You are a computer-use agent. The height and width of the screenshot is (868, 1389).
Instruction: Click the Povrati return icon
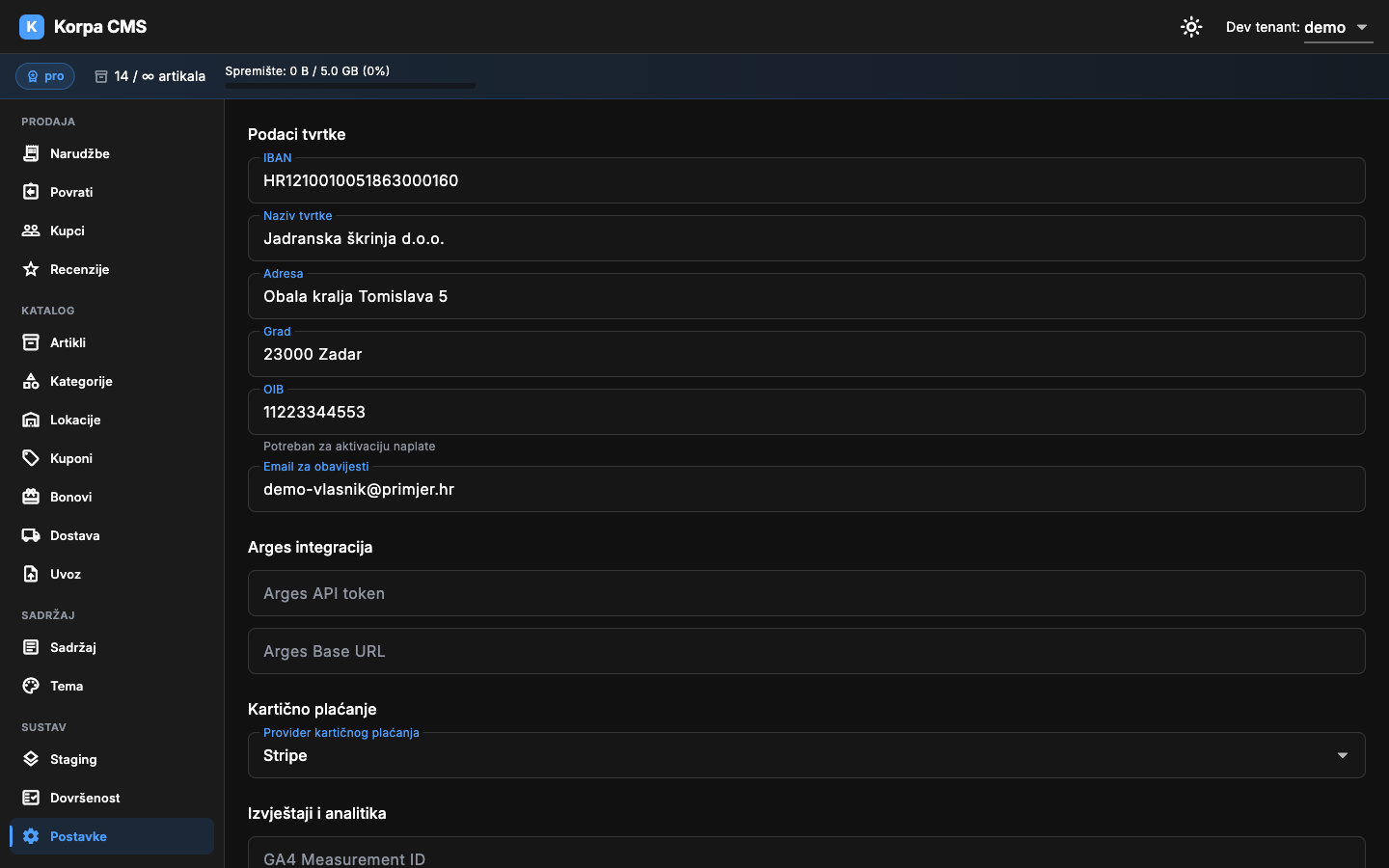[x=31, y=192]
